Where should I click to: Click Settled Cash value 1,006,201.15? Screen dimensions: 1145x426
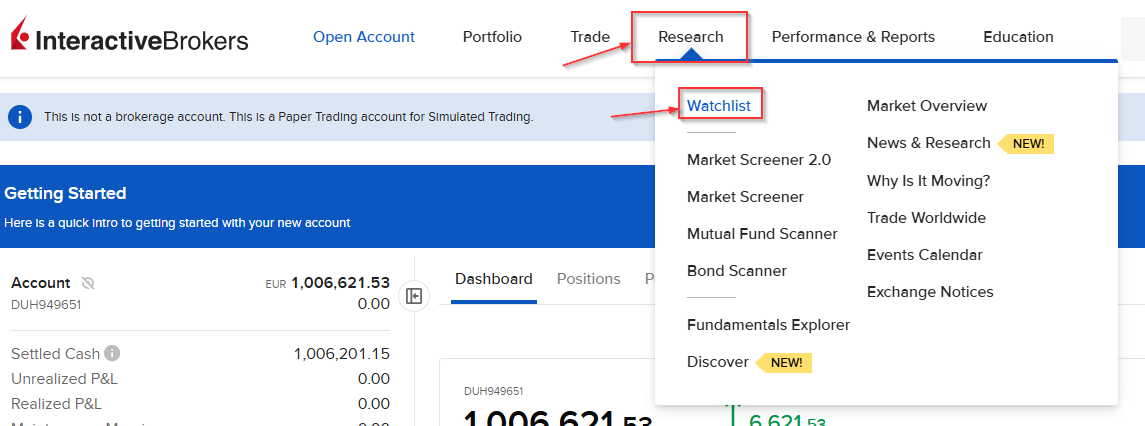342,354
